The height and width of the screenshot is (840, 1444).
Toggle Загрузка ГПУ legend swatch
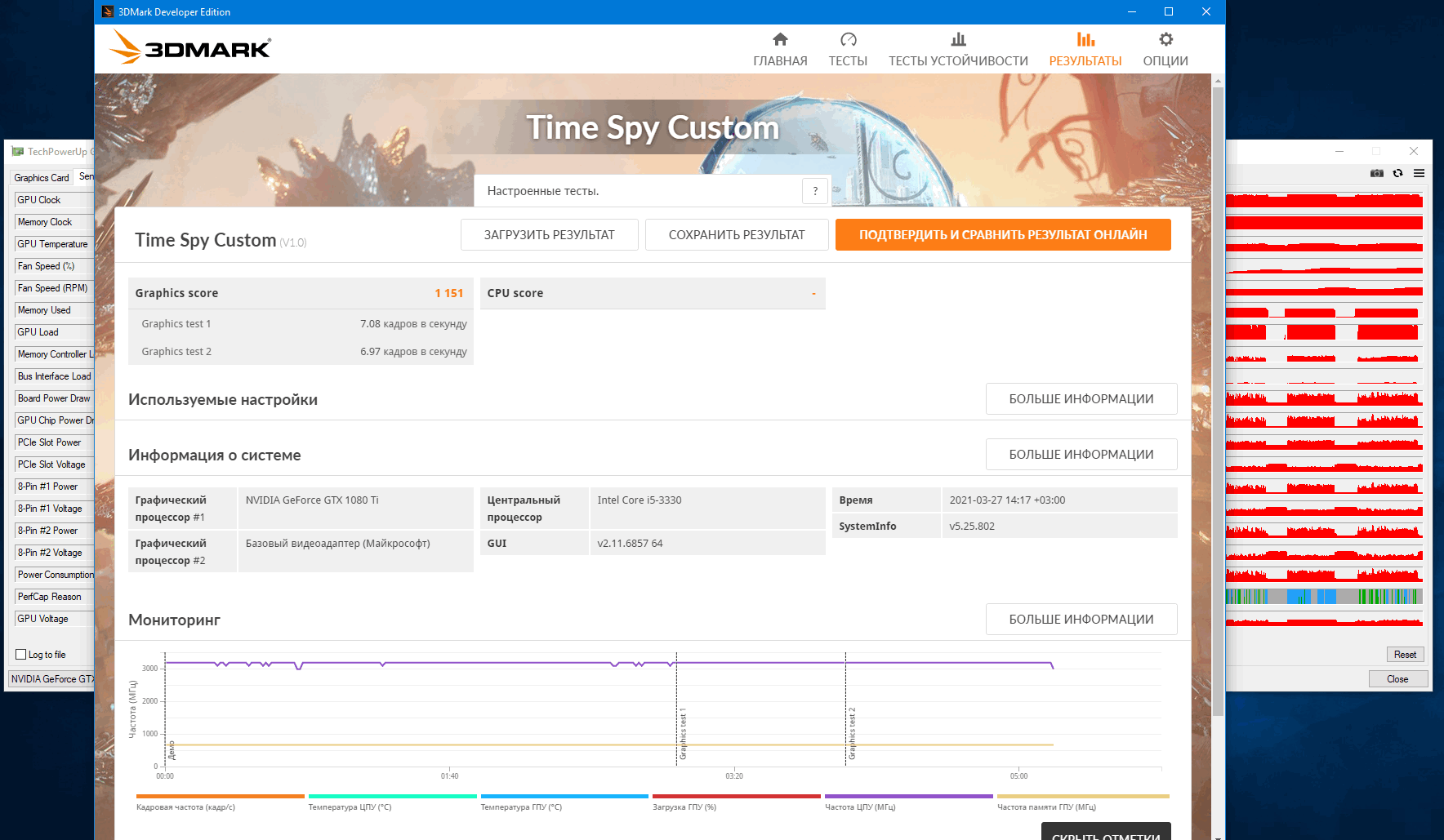(x=737, y=796)
